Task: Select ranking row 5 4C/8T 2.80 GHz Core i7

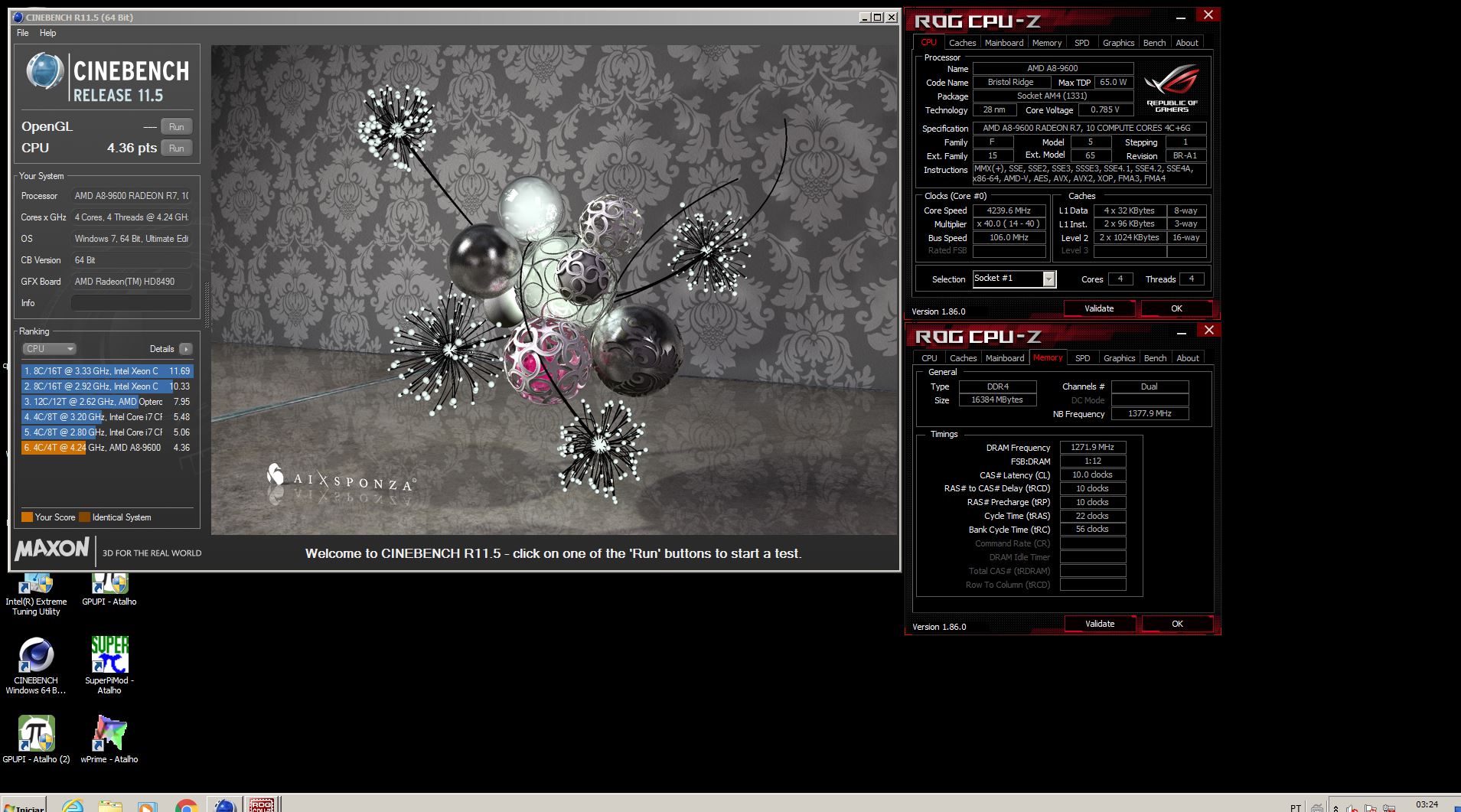Action: (107, 432)
